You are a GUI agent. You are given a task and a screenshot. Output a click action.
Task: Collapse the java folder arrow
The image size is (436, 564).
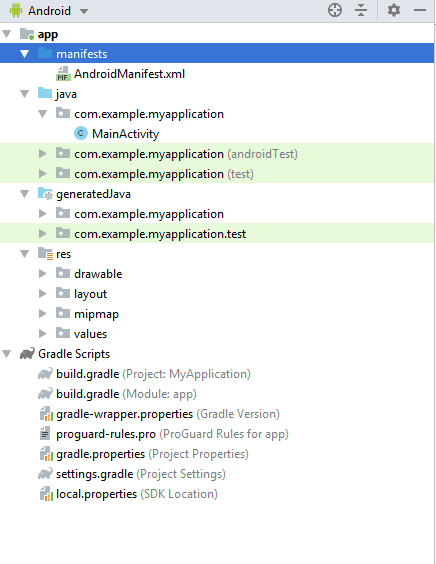pyautogui.click(x=24, y=94)
